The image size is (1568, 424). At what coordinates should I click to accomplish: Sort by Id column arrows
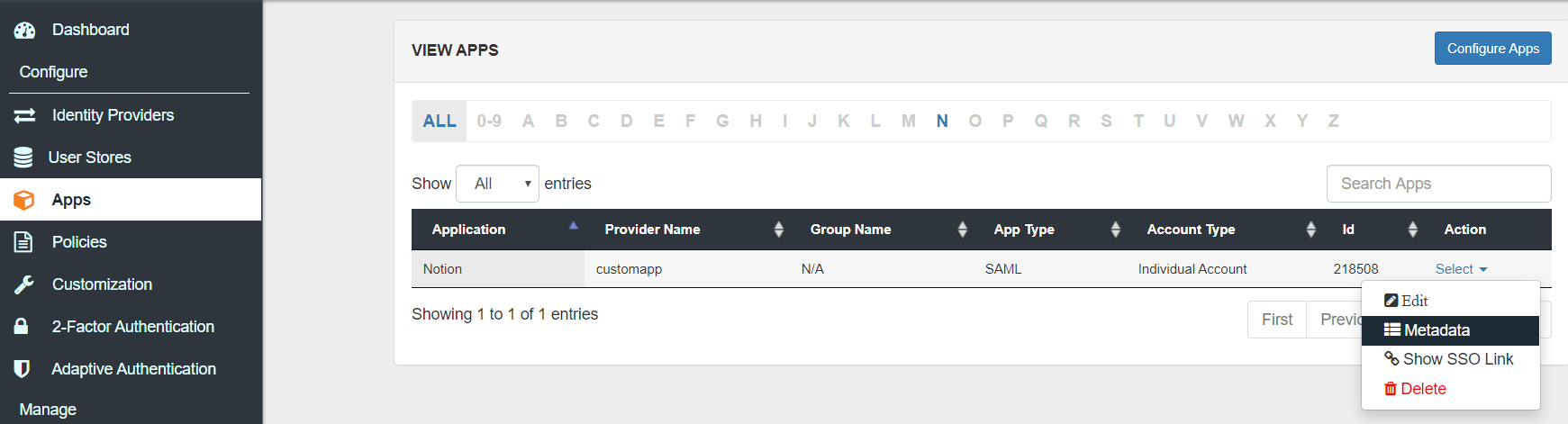click(1413, 230)
